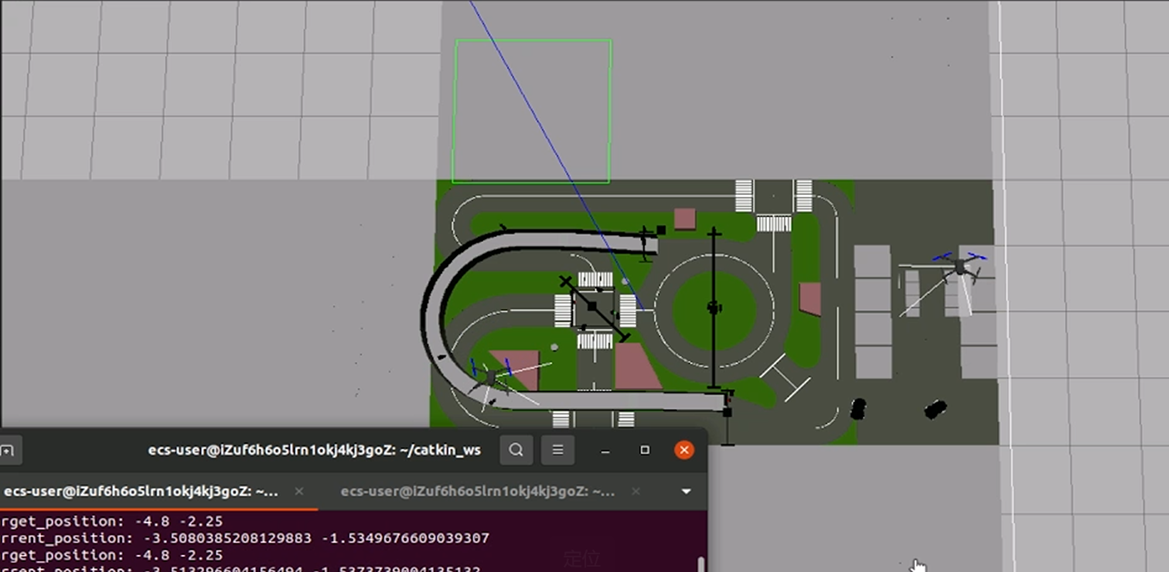Expand the terminal tab list arrow
1169x572 pixels.
[686, 491]
